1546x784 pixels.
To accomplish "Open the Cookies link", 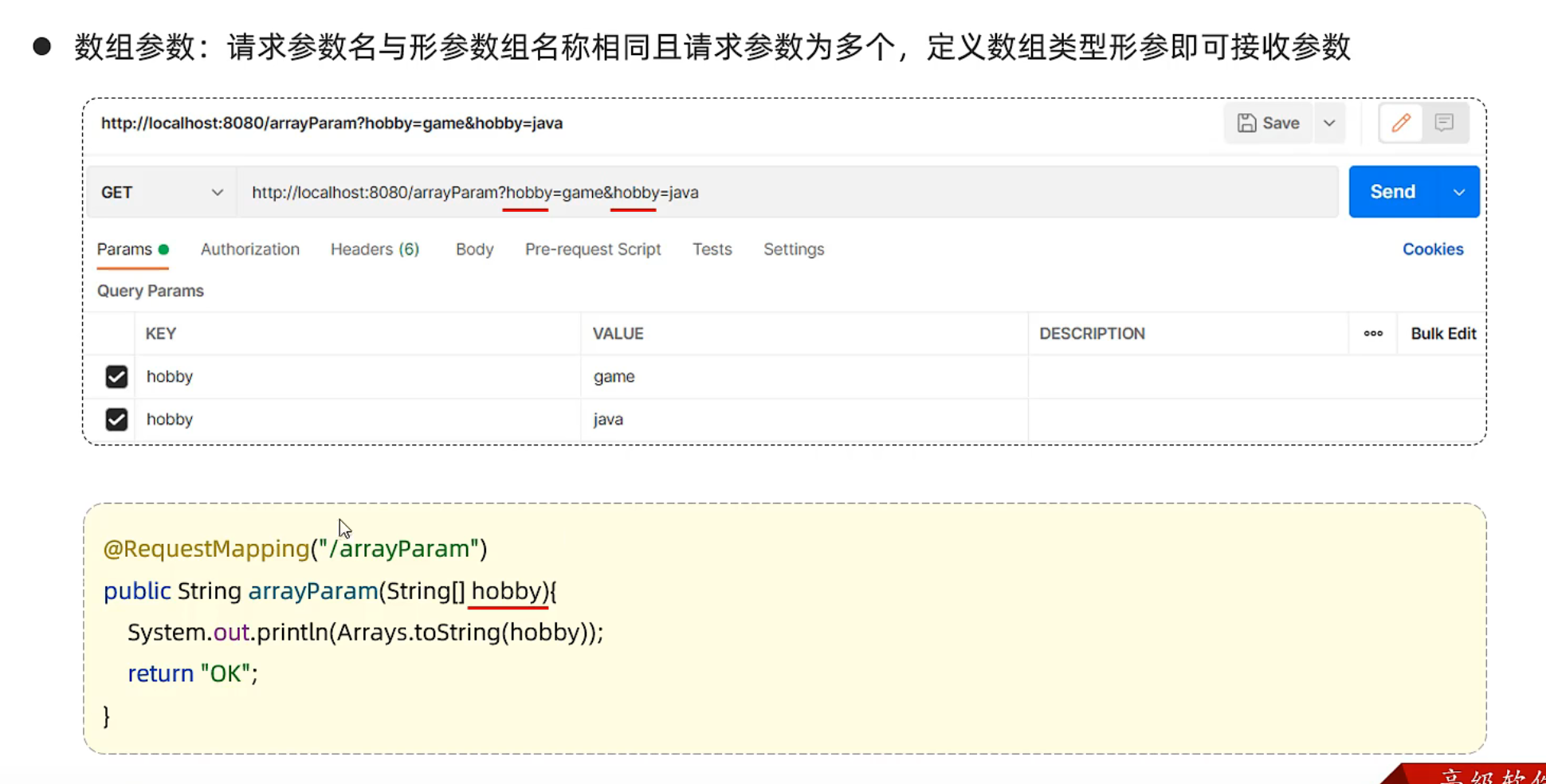I will coord(1433,249).
